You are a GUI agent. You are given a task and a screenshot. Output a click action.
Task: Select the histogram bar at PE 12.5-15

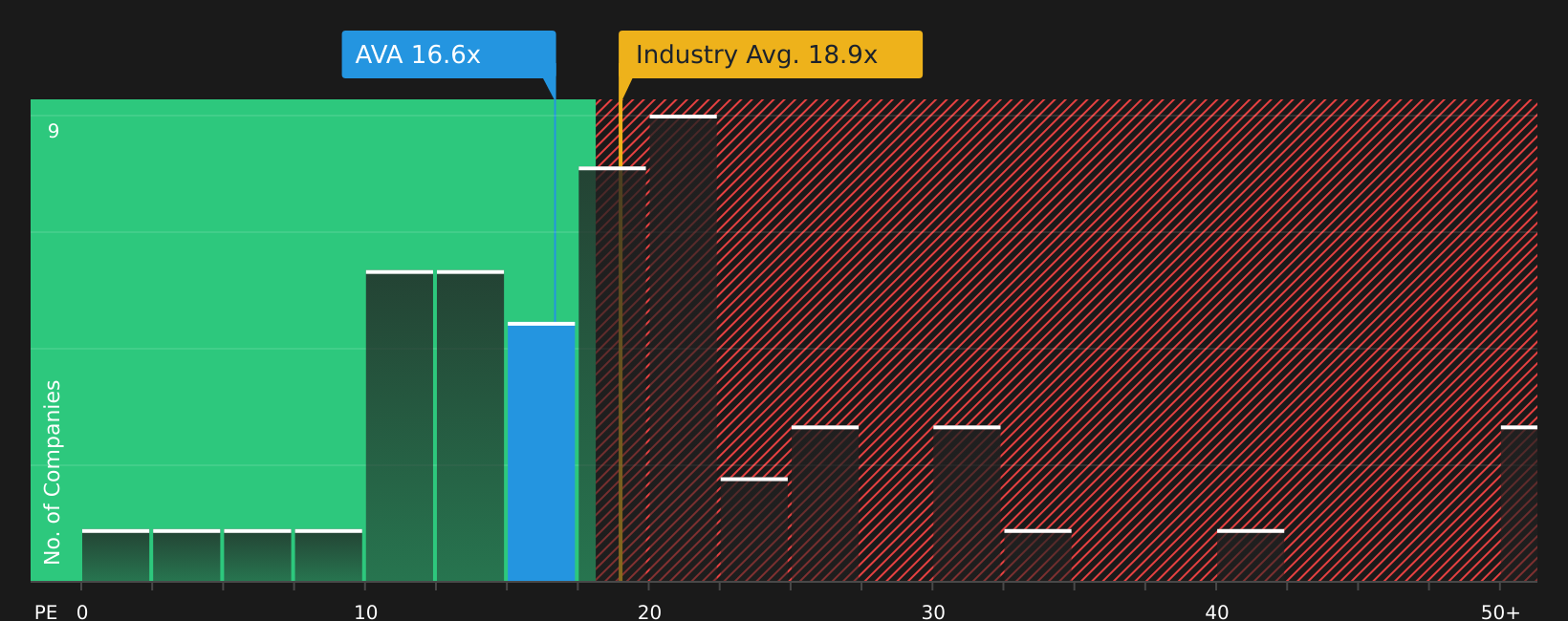pyautogui.click(x=470, y=426)
